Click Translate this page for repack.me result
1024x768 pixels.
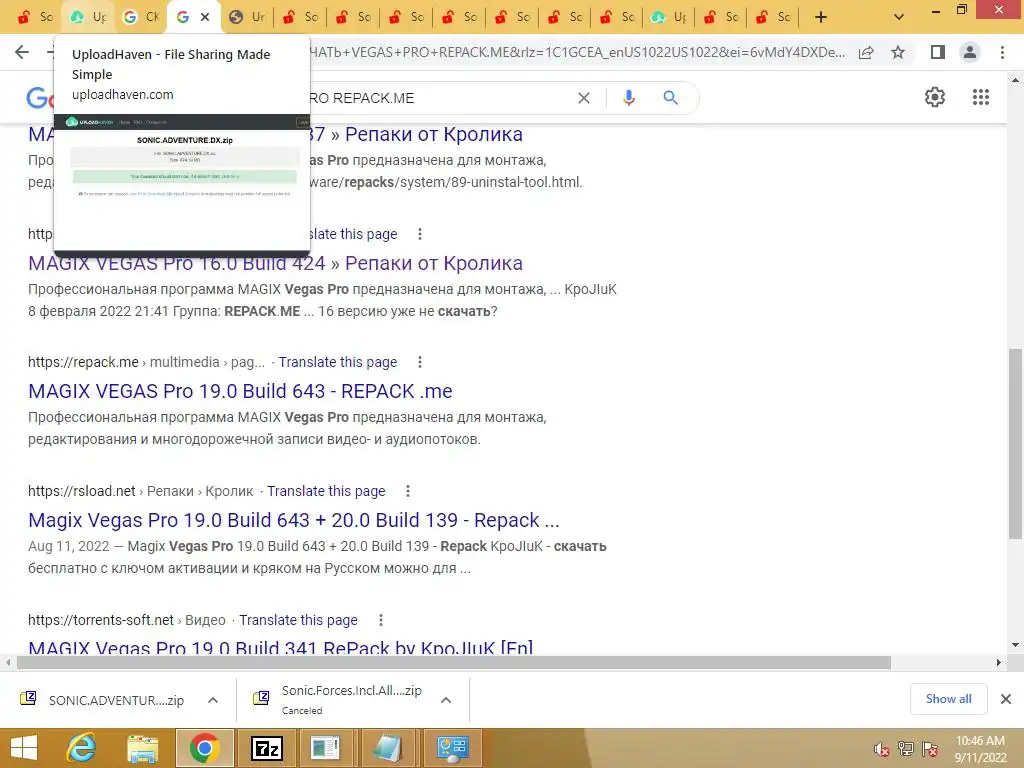click(x=338, y=362)
